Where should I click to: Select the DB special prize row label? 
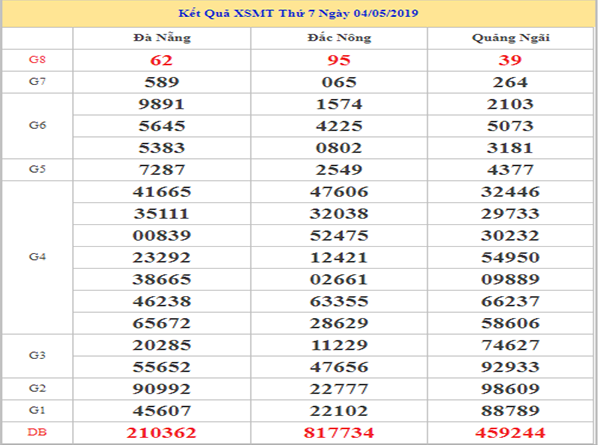pyautogui.click(x=37, y=432)
